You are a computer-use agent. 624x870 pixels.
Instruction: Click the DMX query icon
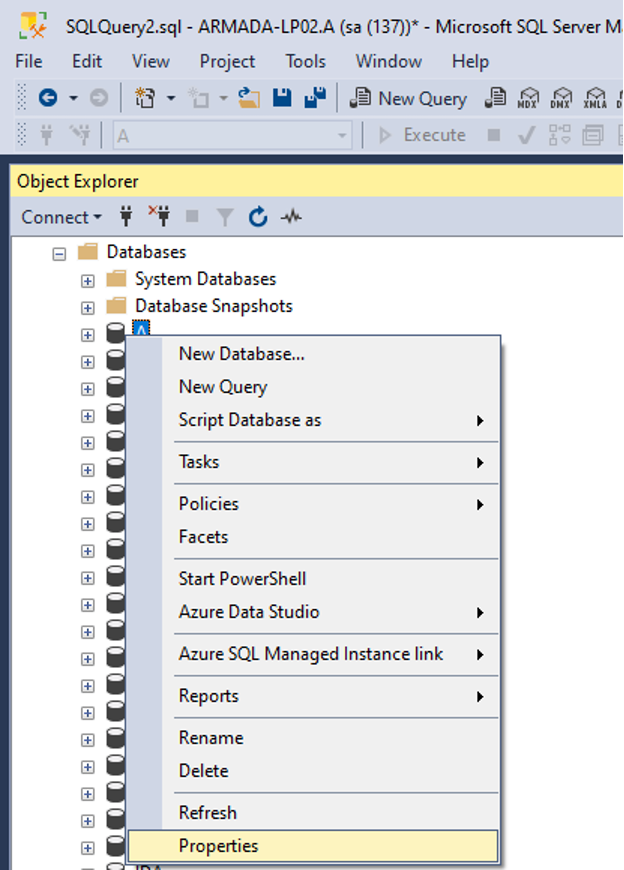click(561, 98)
